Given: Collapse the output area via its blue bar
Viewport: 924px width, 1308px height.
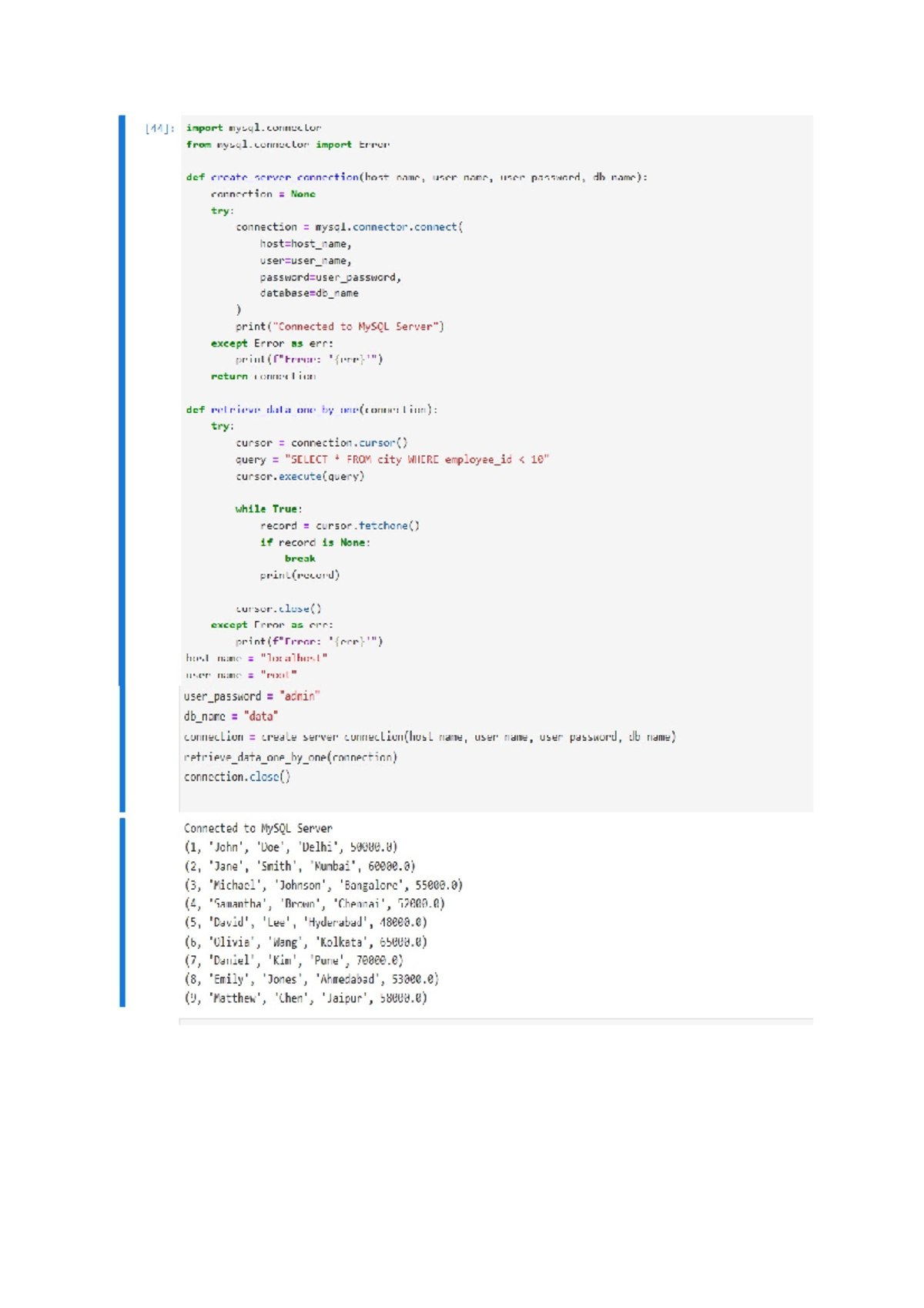Looking at the screenshot, I should click(122, 912).
